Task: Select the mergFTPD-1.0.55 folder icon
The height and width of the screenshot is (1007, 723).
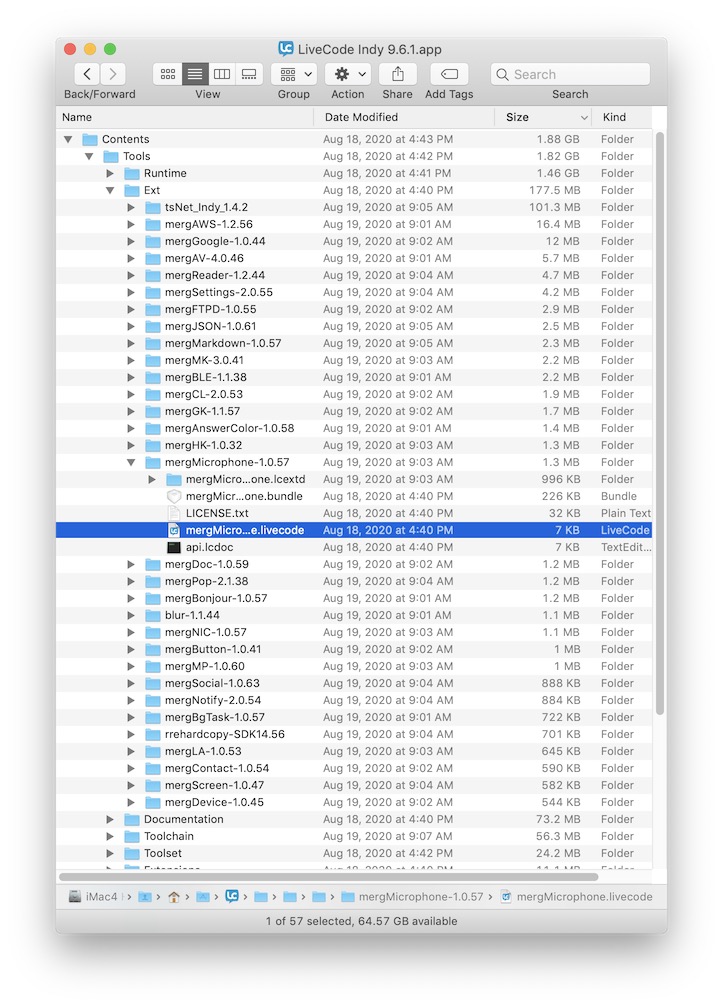Action: pyautogui.click(x=153, y=309)
